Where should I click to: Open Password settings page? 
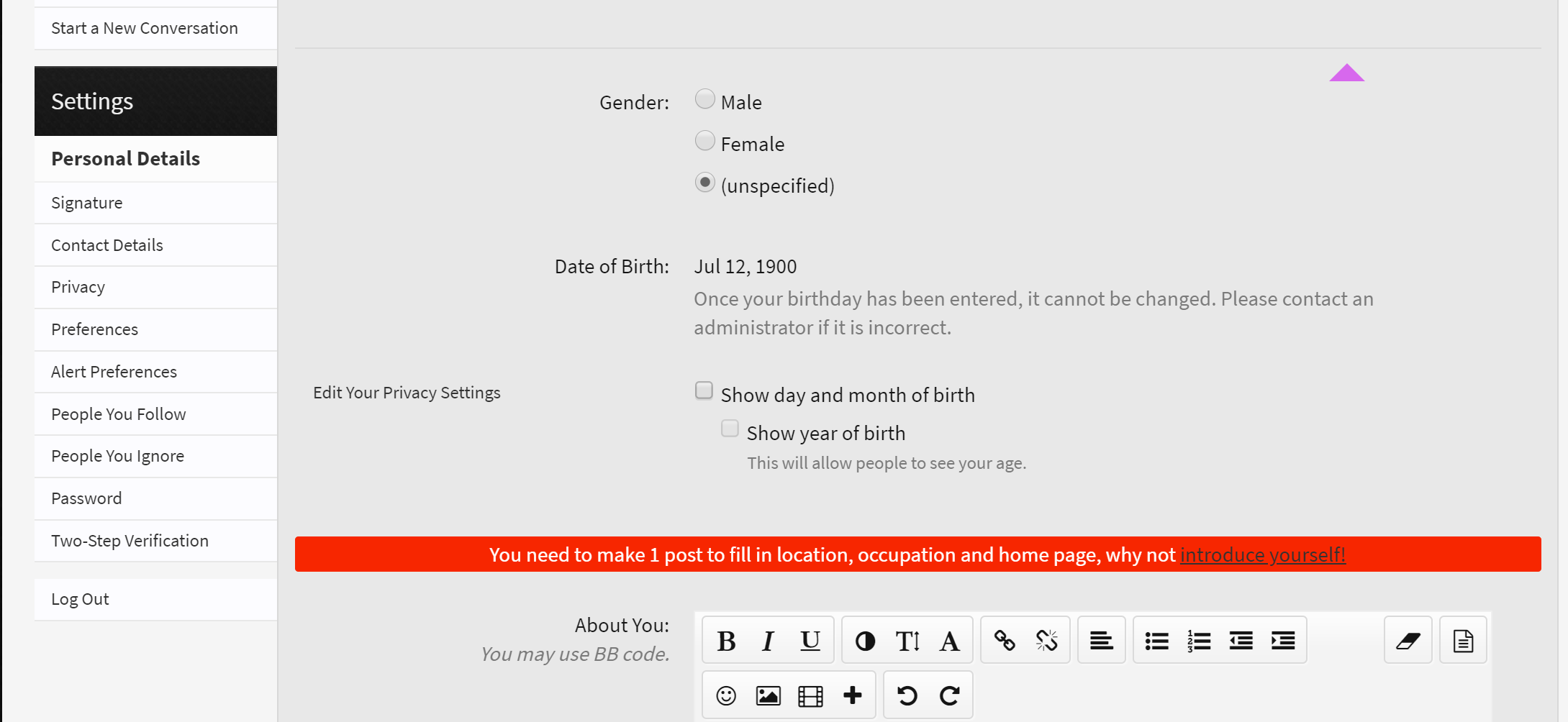155,498
